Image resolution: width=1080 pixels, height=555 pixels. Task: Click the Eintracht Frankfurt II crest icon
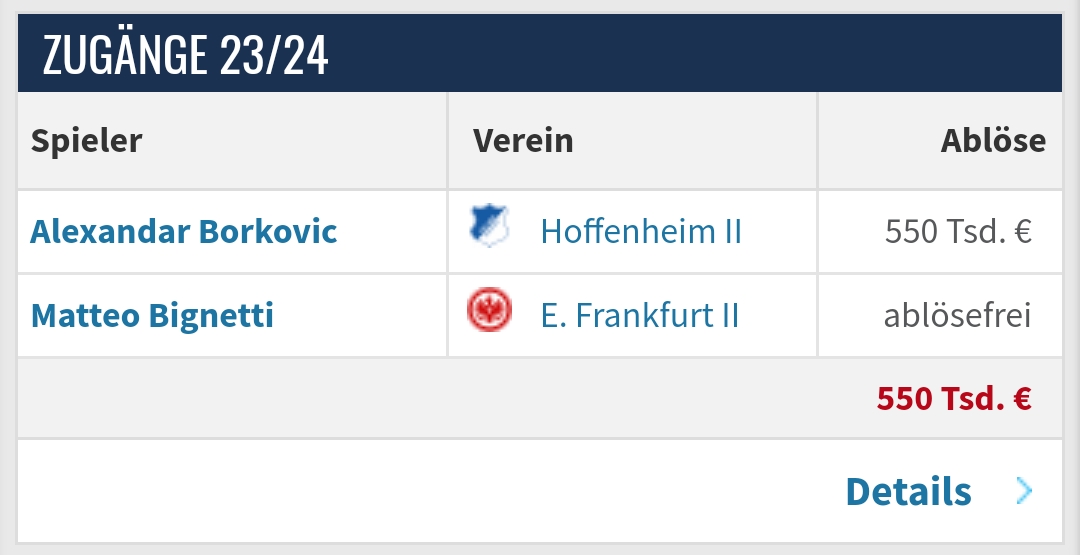(490, 310)
